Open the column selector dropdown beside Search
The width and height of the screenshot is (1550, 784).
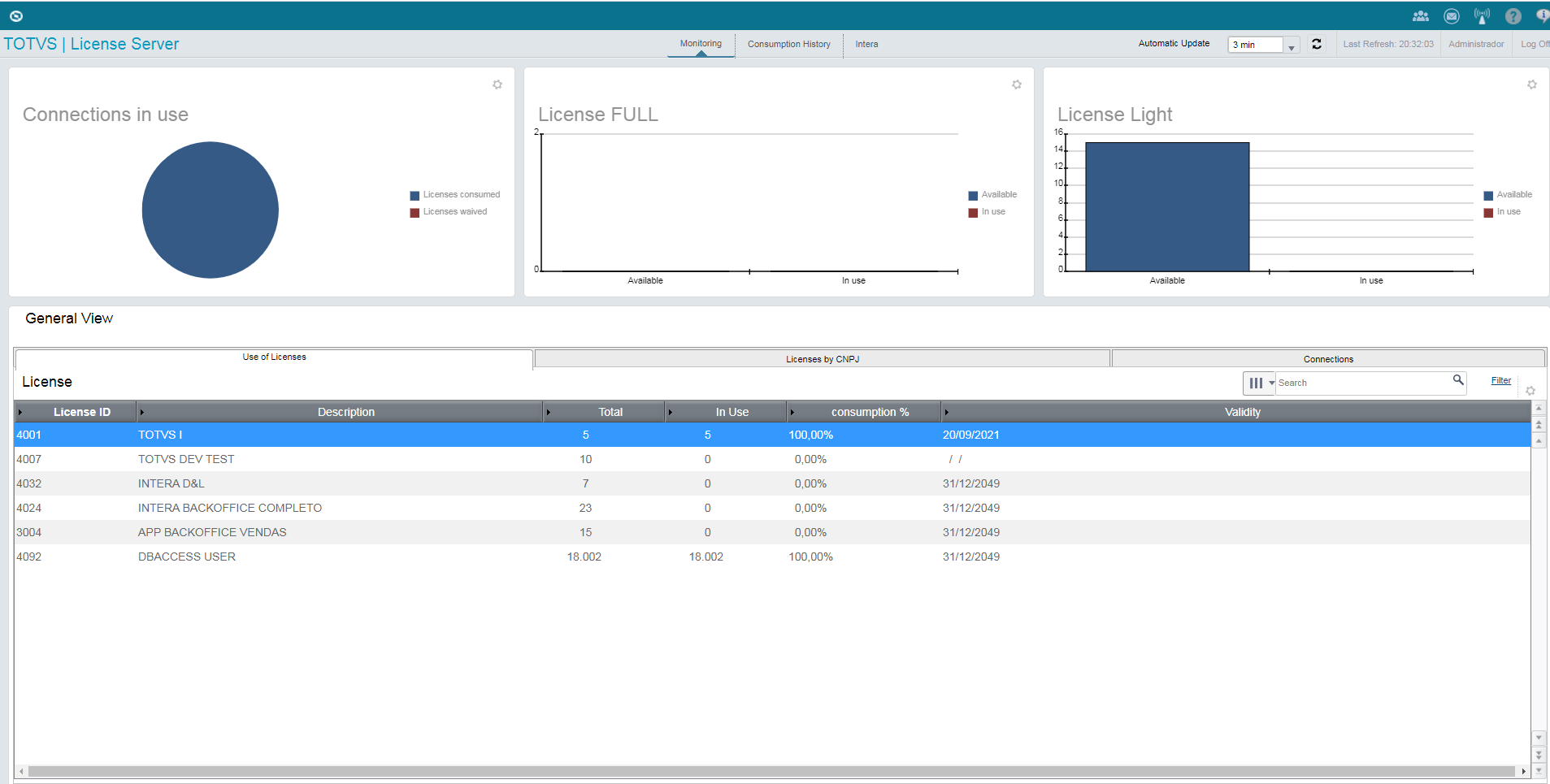pos(1259,383)
